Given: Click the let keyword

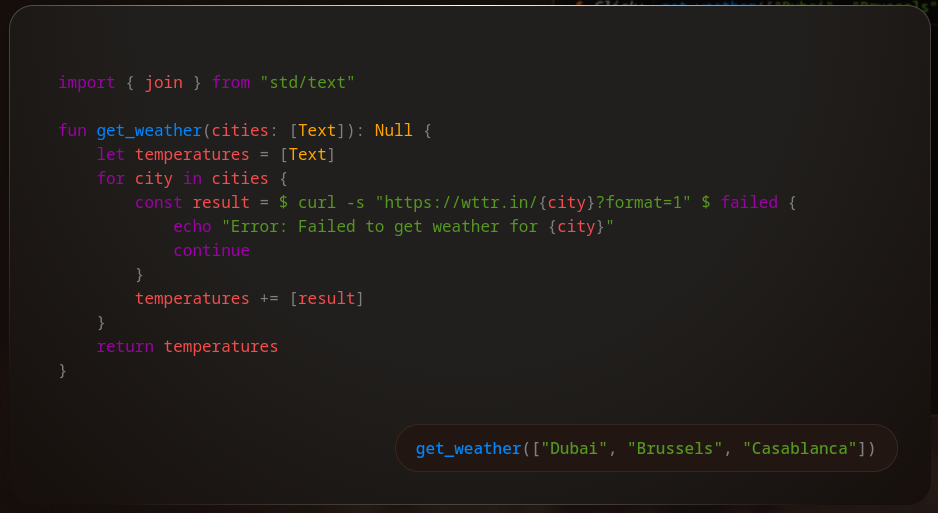Looking at the screenshot, I should (x=110, y=154).
